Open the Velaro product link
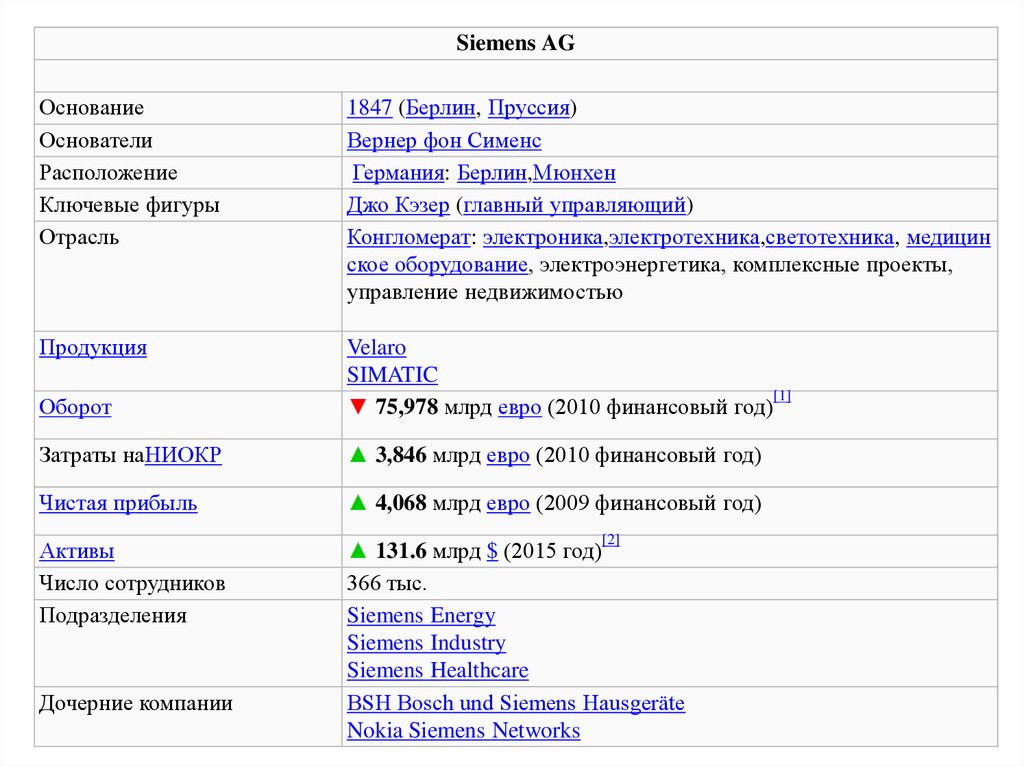Screen dimensions: 1024x767 tap(376, 348)
